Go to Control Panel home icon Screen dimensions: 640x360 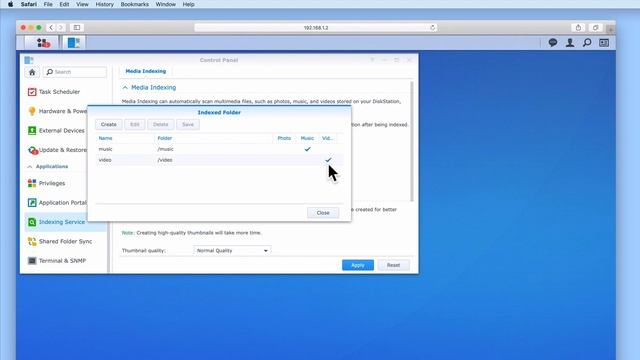click(32, 72)
